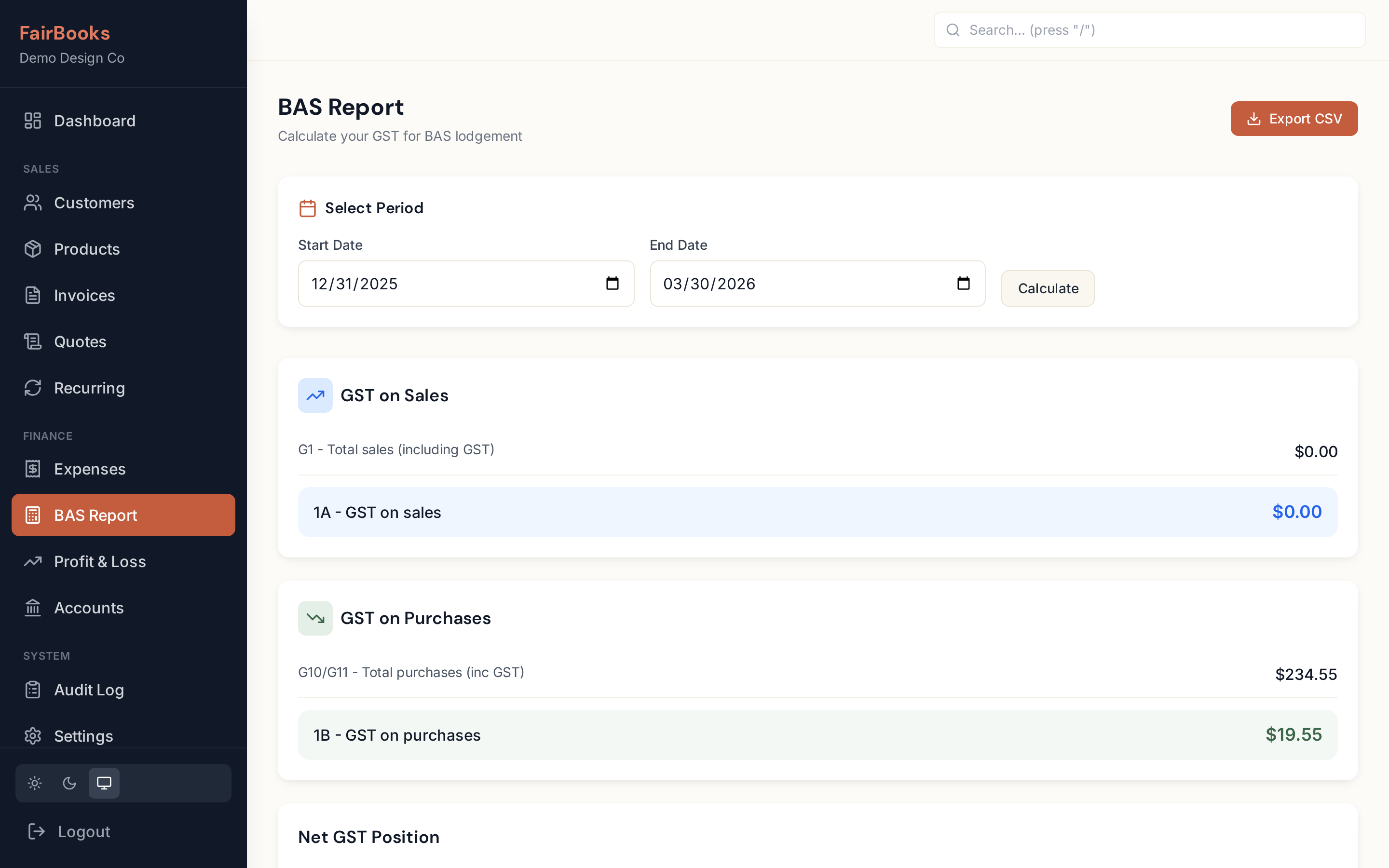Switch to the dark theme moon toggle
The height and width of the screenshot is (868, 1389).
(69, 783)
